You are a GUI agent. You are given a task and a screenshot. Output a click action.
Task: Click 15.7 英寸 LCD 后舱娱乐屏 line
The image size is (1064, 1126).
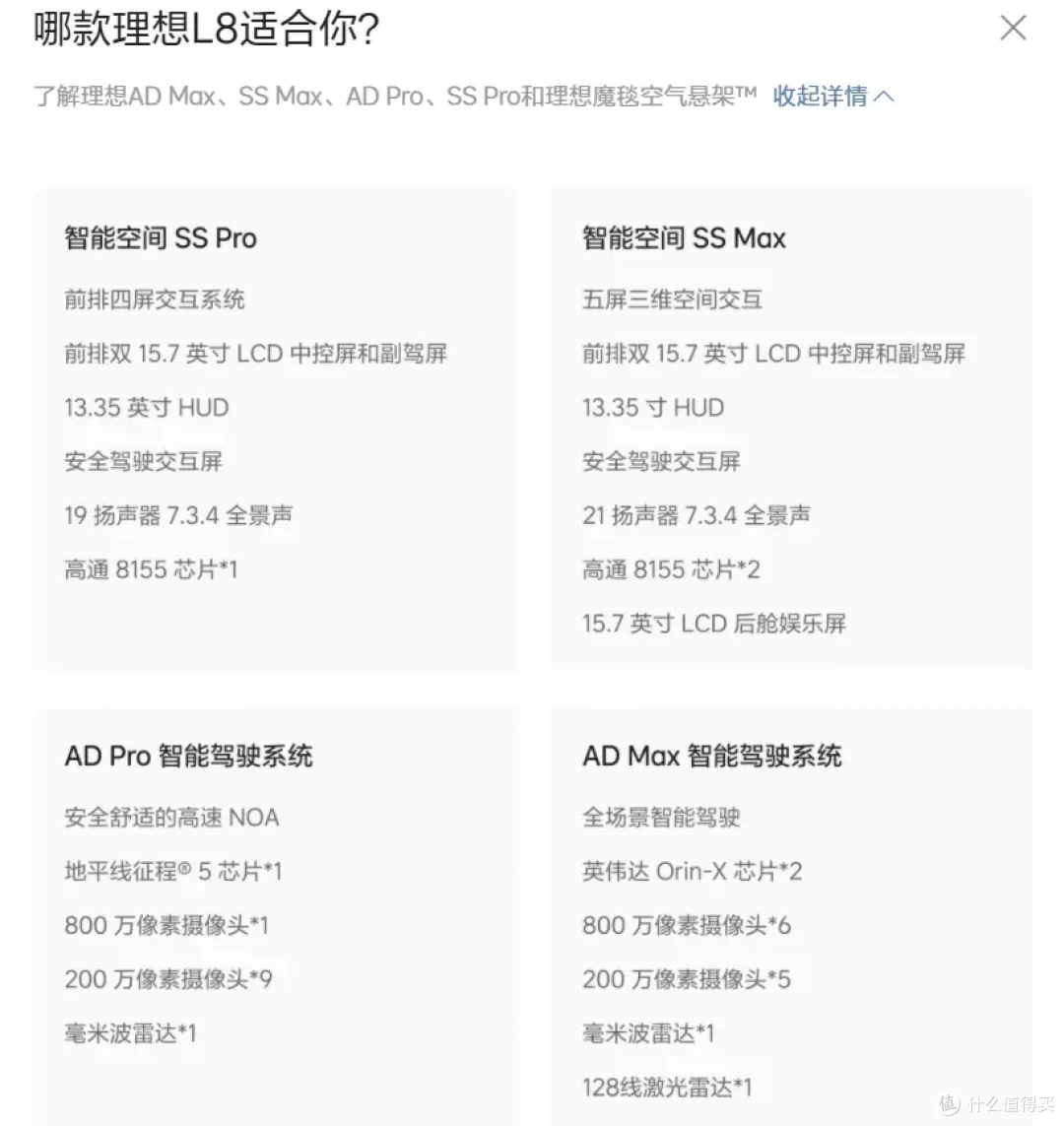[714, 624]
